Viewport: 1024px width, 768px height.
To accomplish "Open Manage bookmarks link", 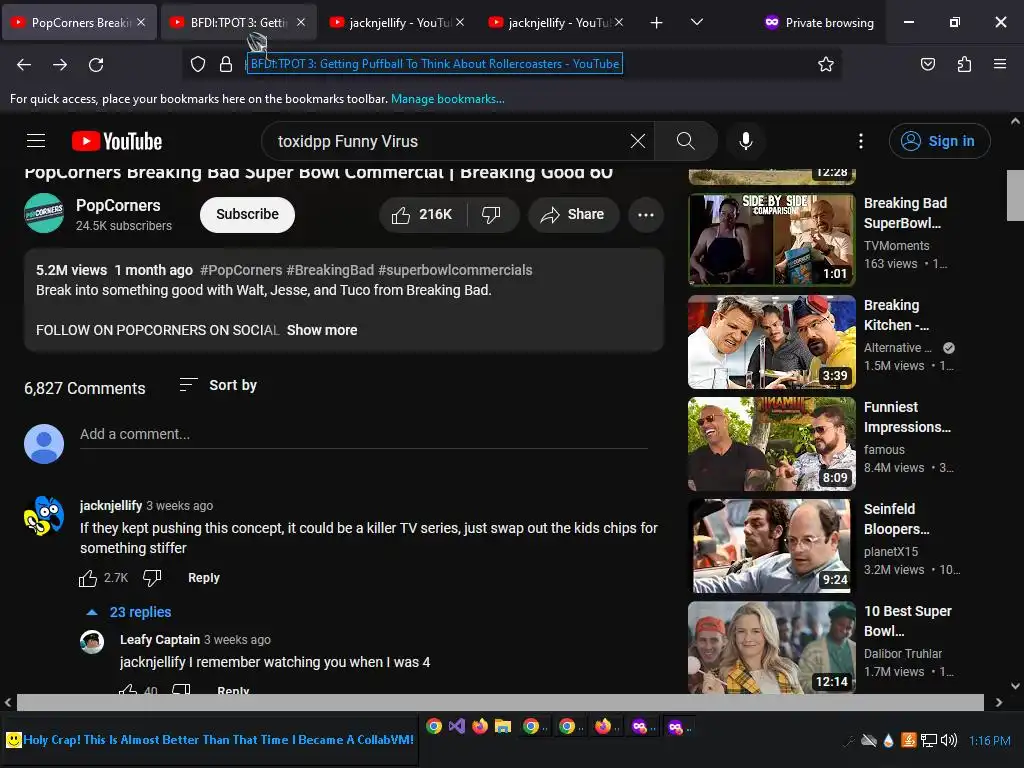I will click(447, 99).
